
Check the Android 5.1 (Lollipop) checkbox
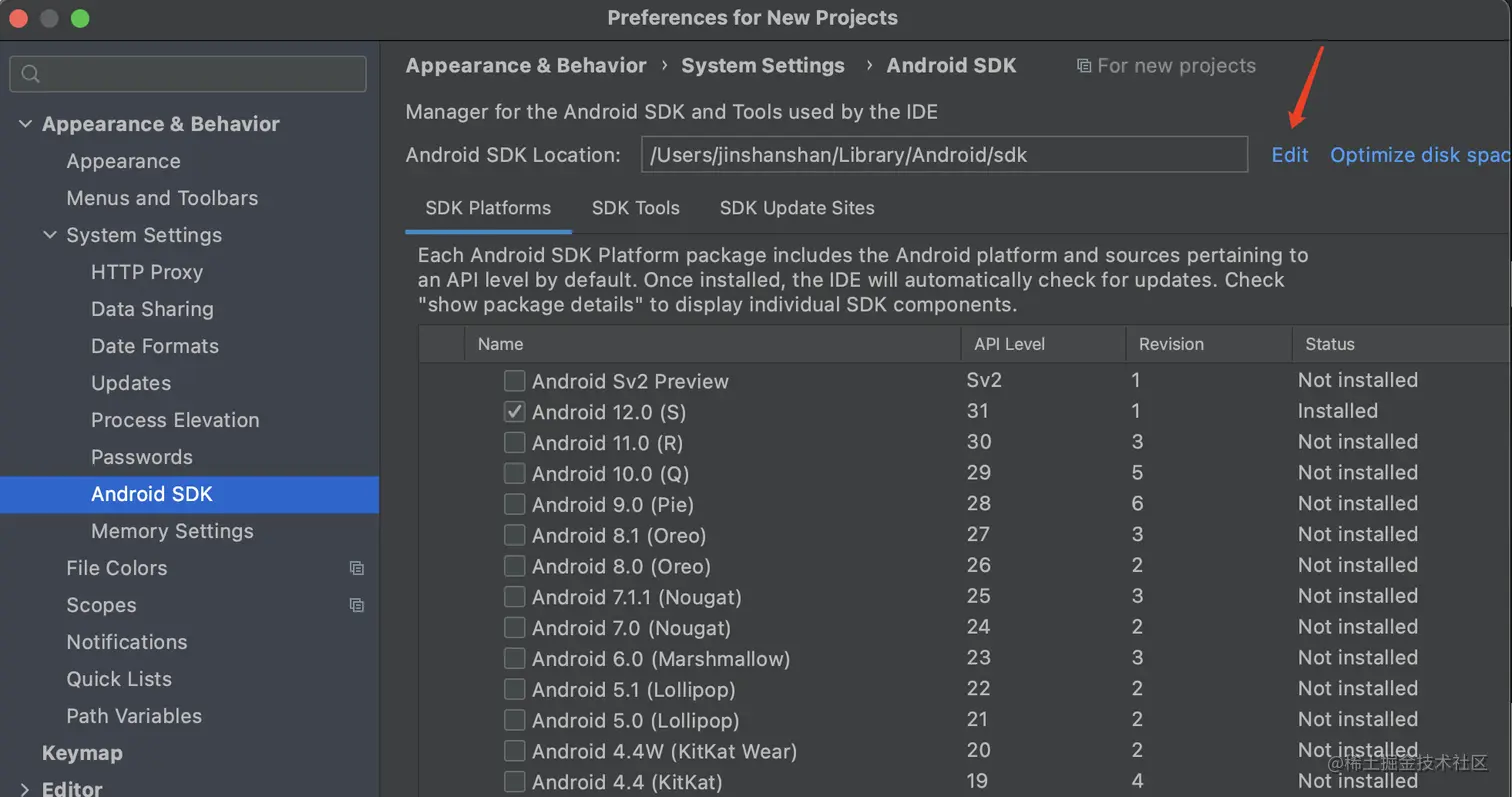[514, 689]
